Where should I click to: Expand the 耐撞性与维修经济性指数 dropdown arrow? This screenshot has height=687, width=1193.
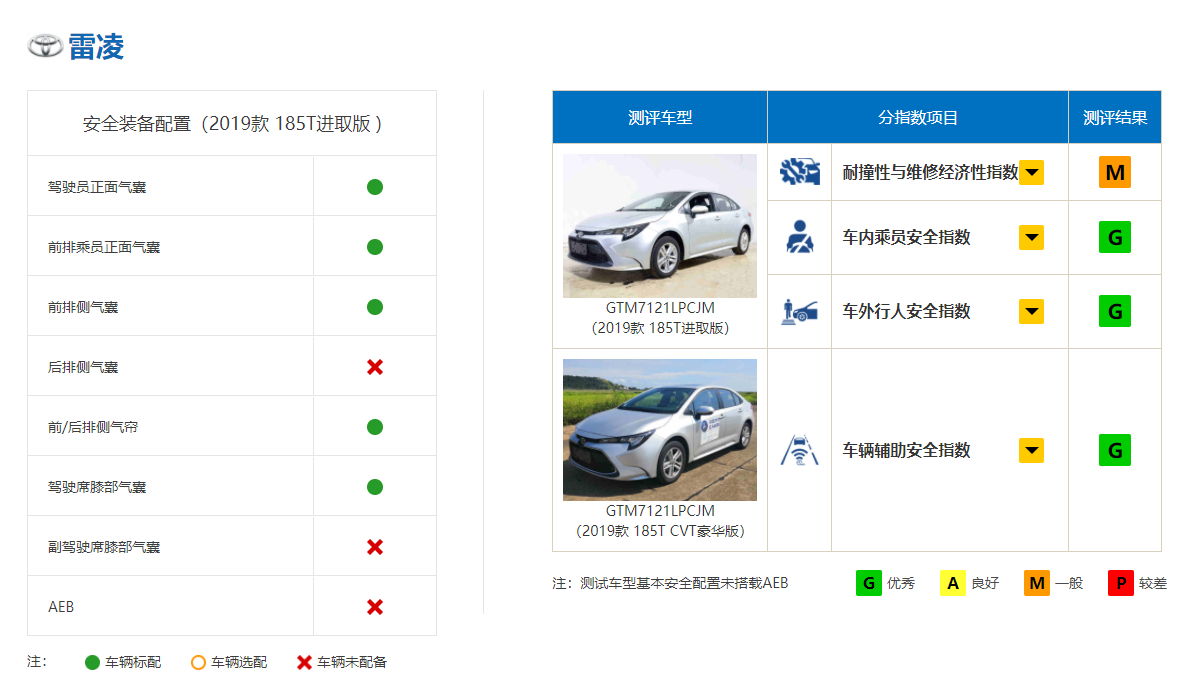1031,172
